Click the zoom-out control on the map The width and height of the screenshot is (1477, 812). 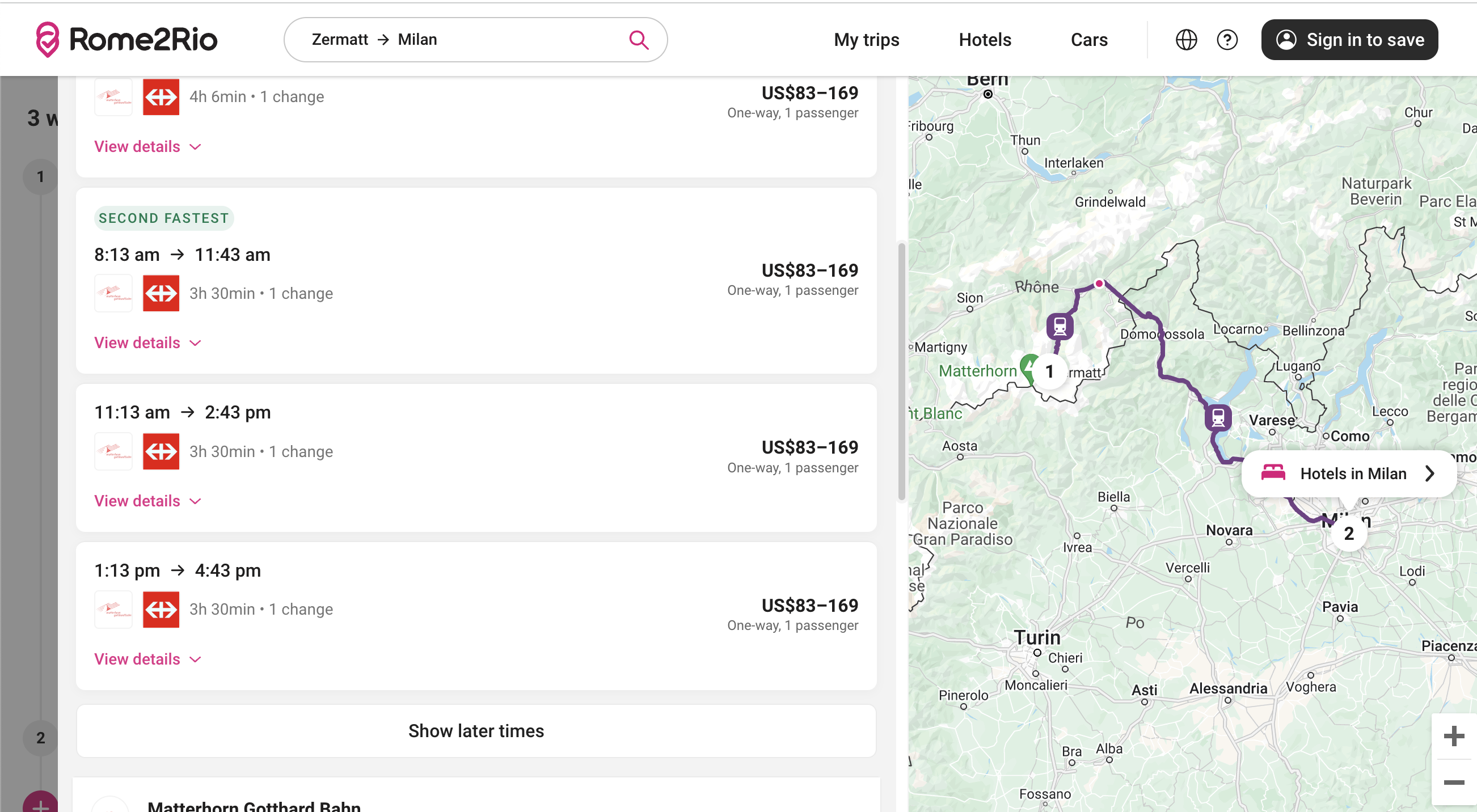[x=1454, y=781]
